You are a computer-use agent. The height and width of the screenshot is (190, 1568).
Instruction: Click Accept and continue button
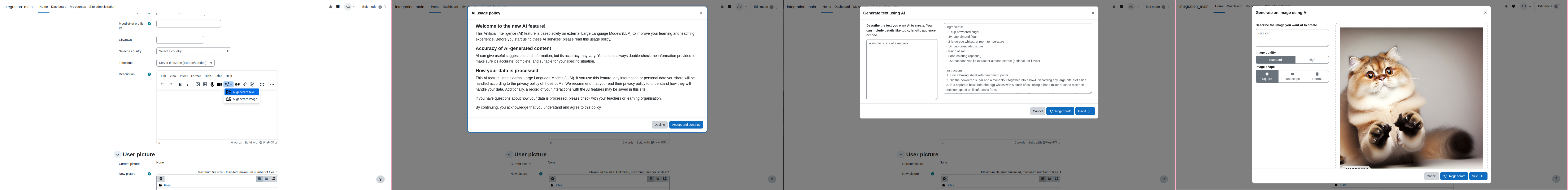[x=686, y=125]
